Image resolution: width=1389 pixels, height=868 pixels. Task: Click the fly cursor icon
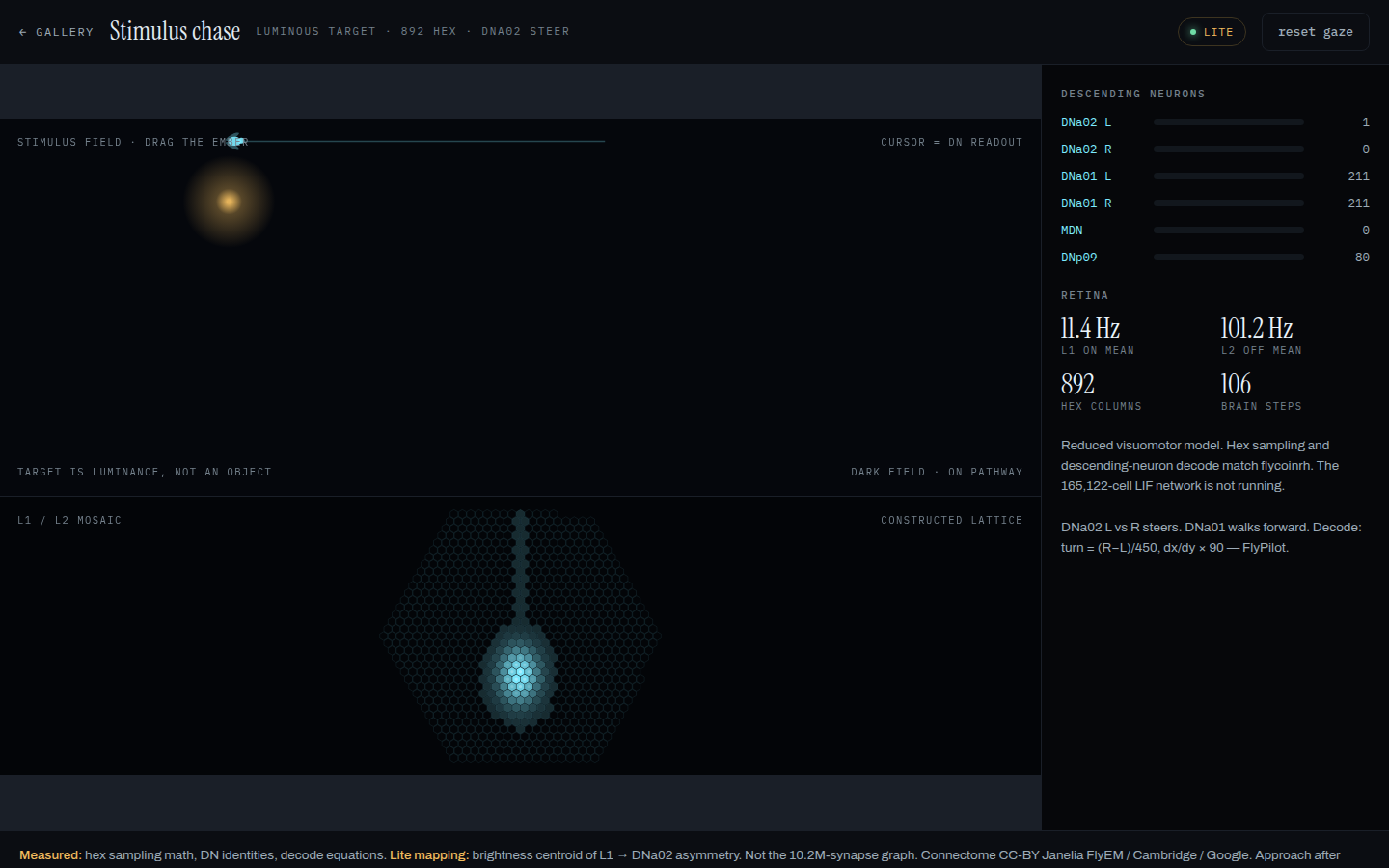234,141
